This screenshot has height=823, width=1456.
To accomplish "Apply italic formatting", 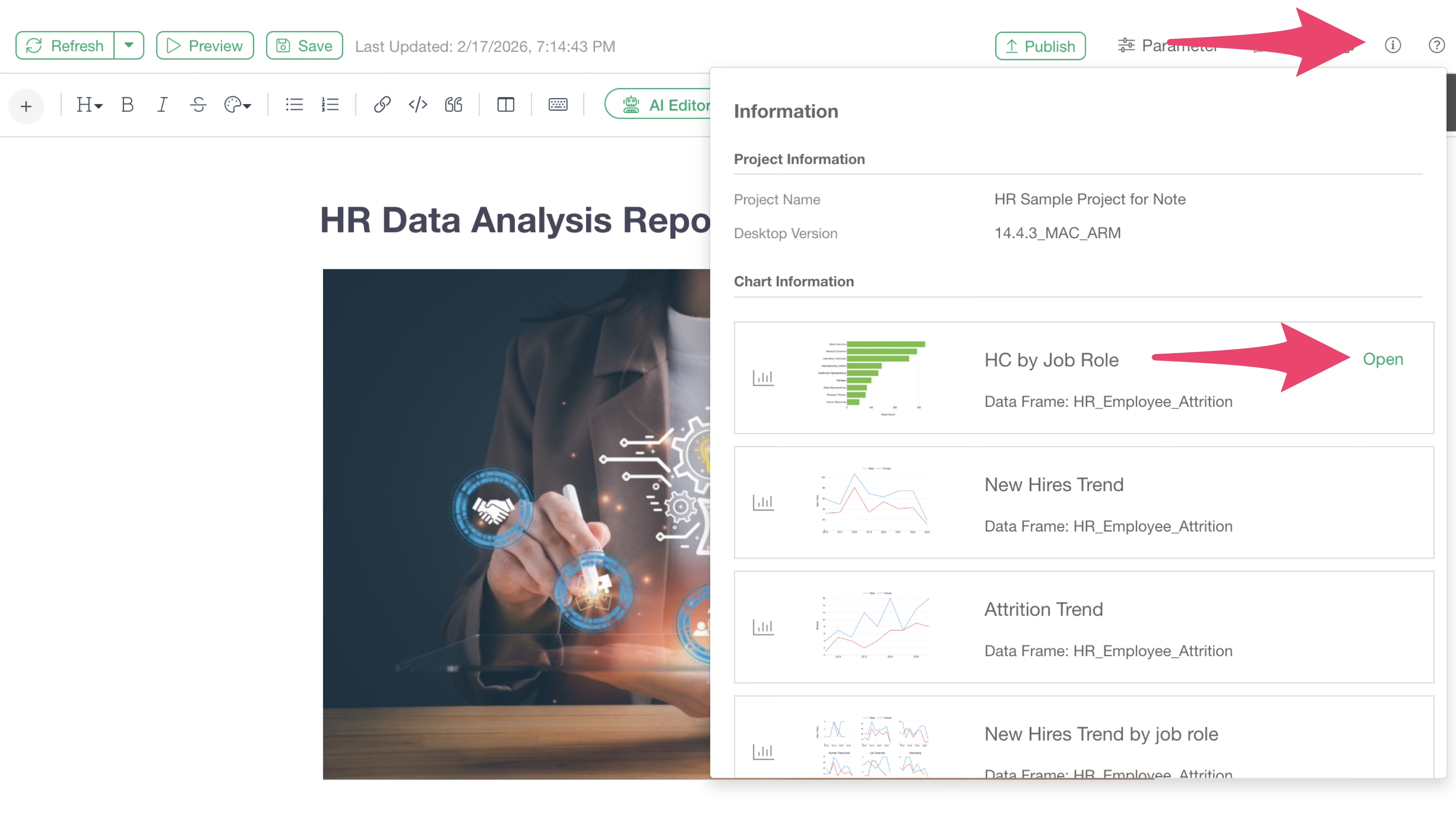I will pos(162,105).
